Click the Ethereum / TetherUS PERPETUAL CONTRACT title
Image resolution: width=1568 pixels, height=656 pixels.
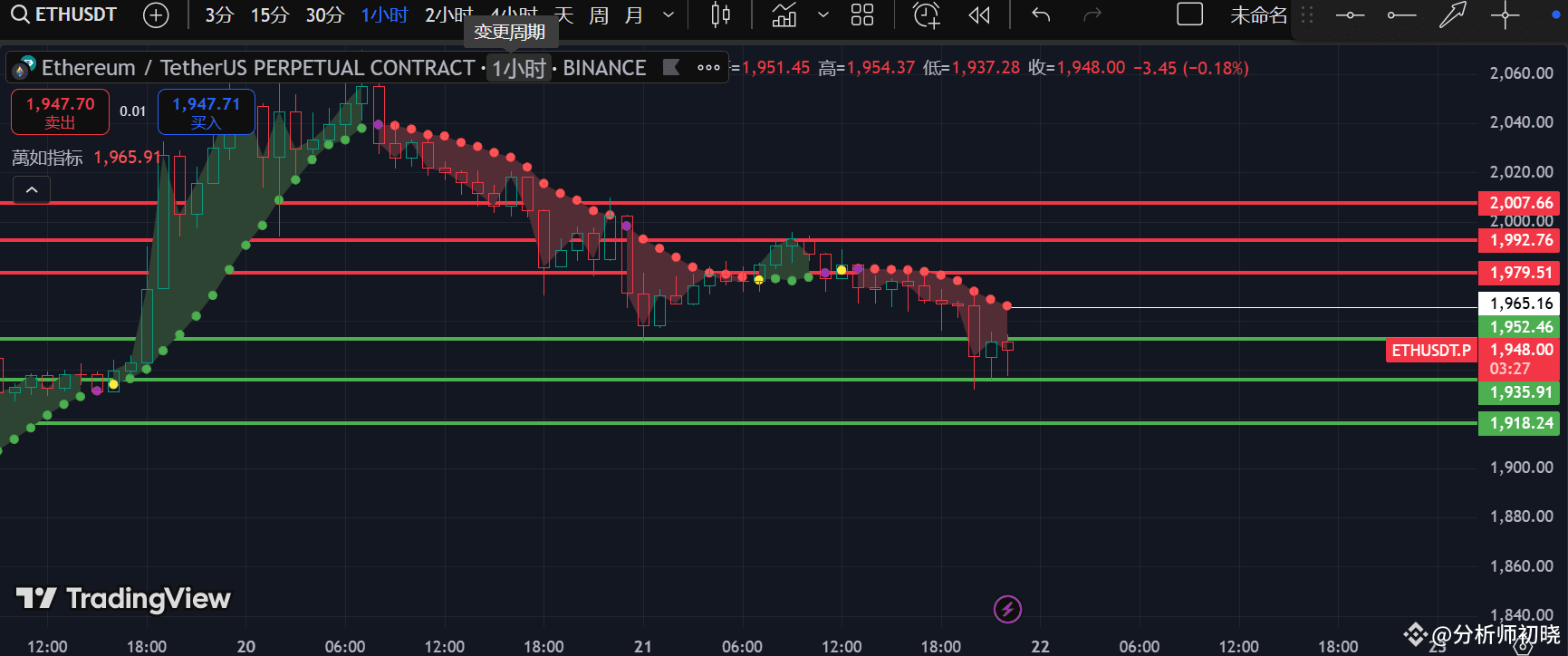[x=258, y=68]
